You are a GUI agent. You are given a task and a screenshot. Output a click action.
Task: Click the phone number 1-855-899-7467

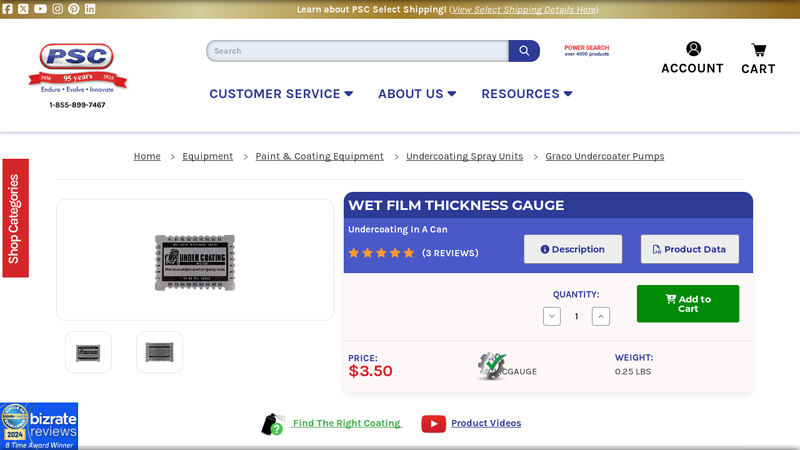click(77, 105)
